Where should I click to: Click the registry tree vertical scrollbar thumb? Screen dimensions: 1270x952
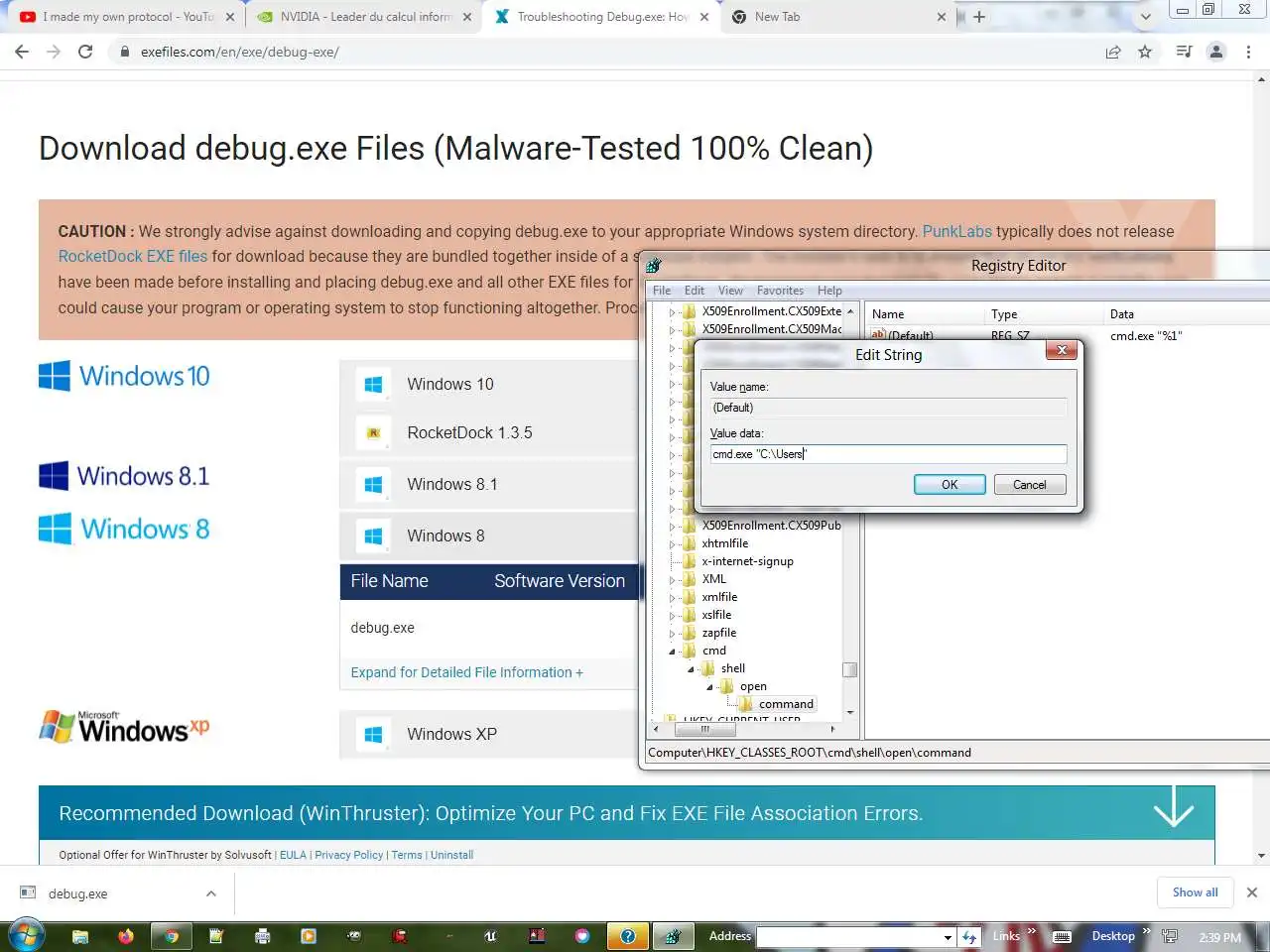(x=849, y=670)
